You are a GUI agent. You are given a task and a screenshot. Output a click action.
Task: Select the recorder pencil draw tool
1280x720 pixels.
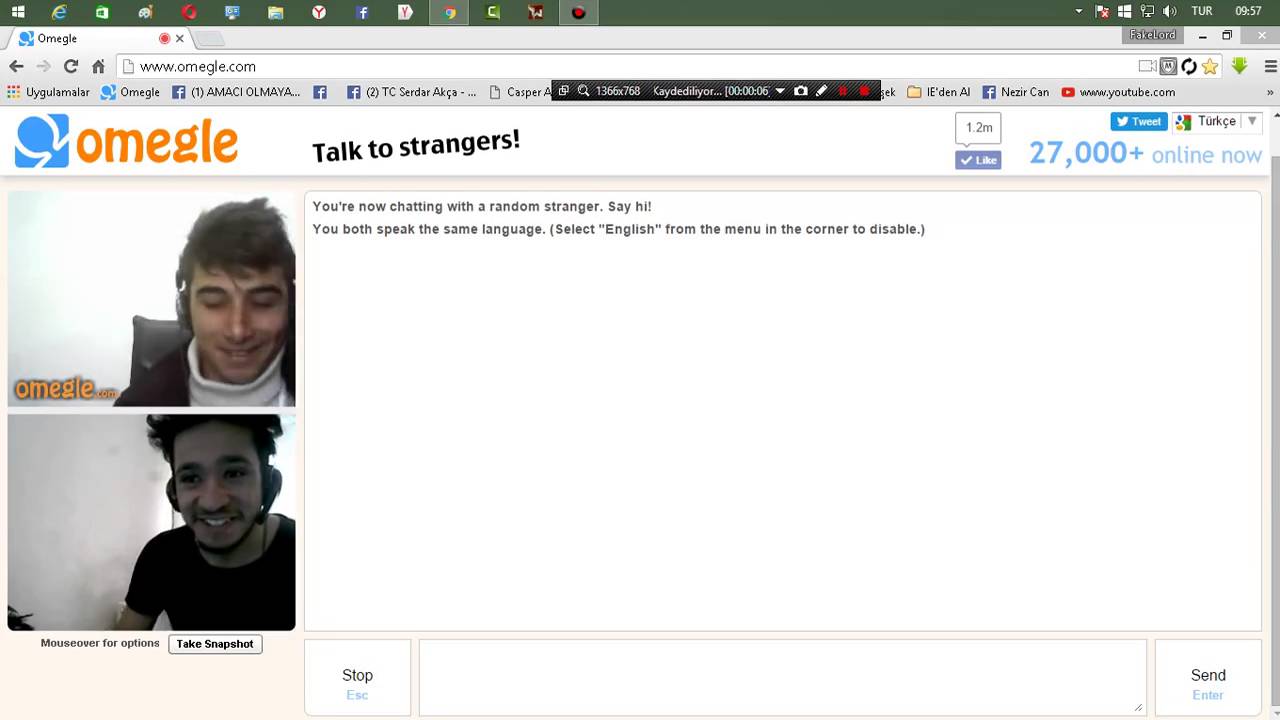821,91
